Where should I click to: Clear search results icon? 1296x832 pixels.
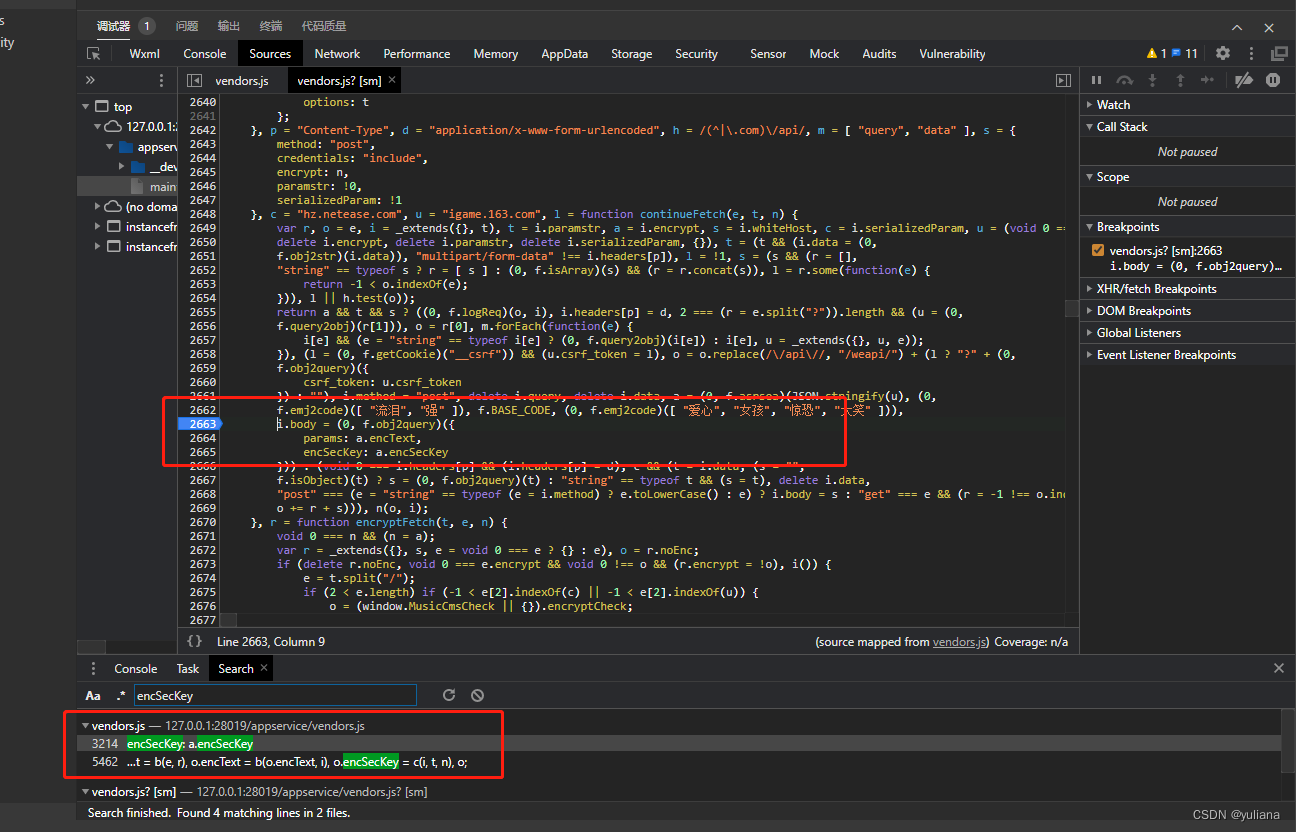pos(478,695)
